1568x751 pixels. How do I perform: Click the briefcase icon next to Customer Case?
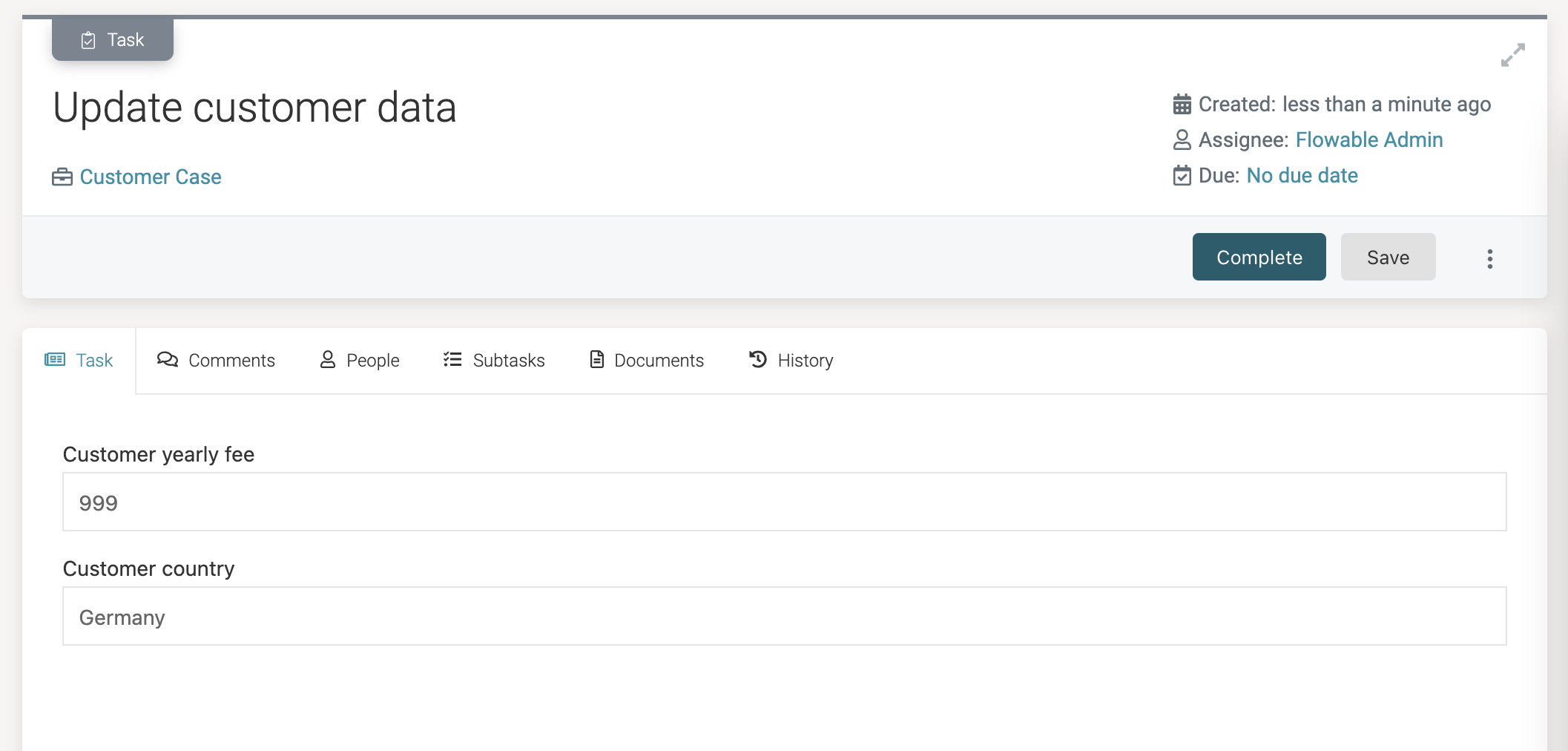click(x=62, y=177)
